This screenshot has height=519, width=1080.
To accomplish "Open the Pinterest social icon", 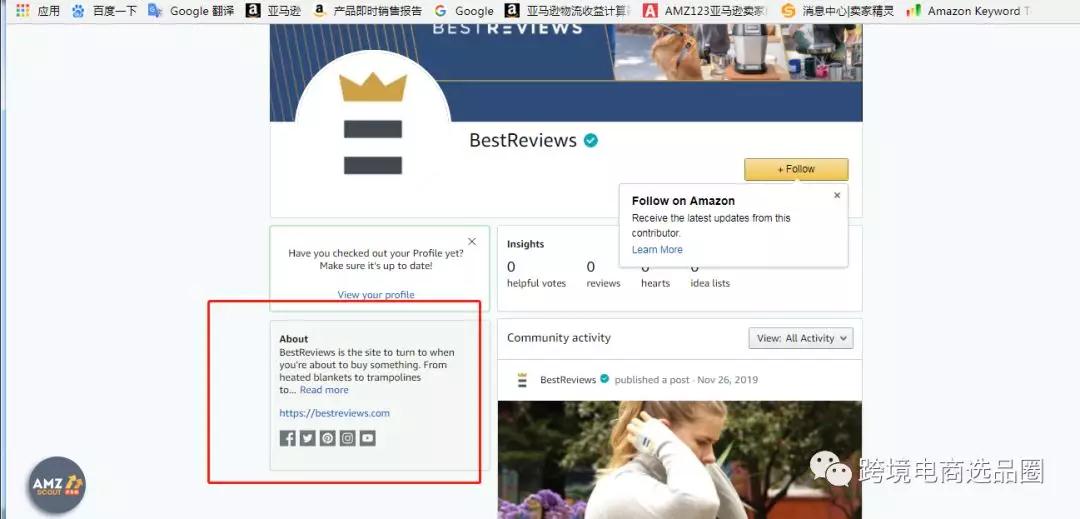I will 328,438.
